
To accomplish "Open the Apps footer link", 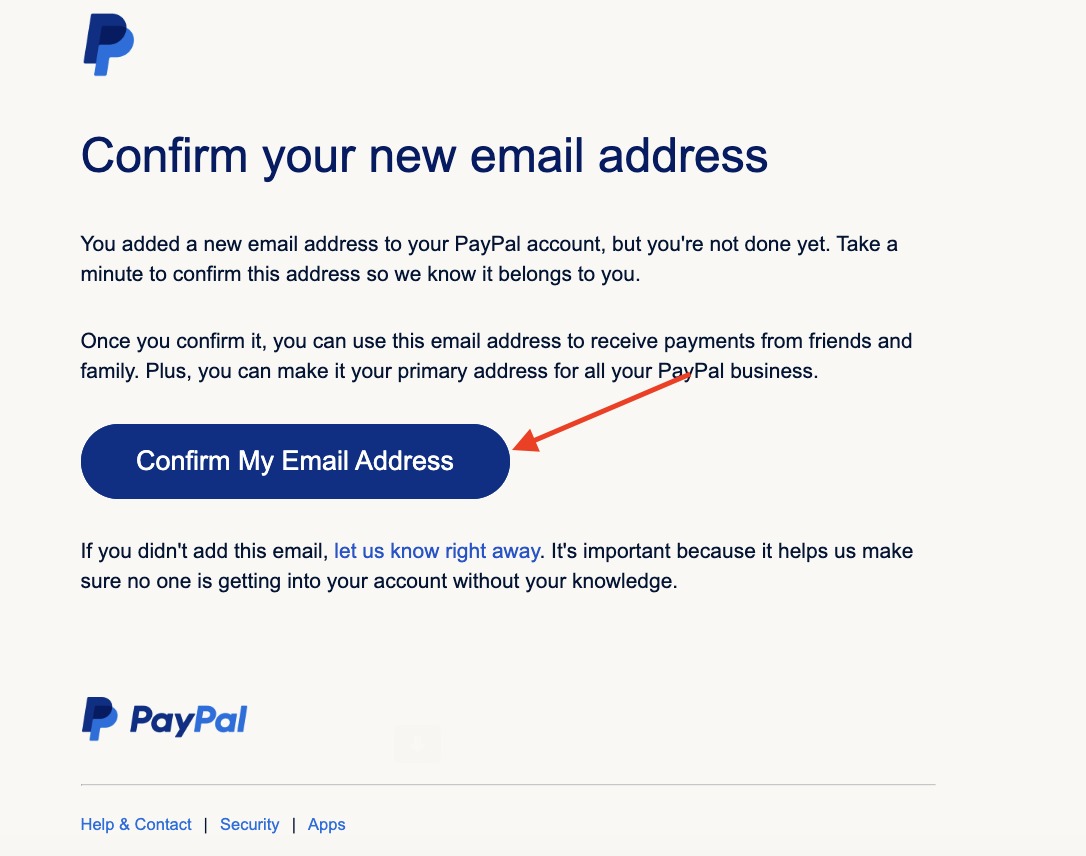I will pos(326,825).
